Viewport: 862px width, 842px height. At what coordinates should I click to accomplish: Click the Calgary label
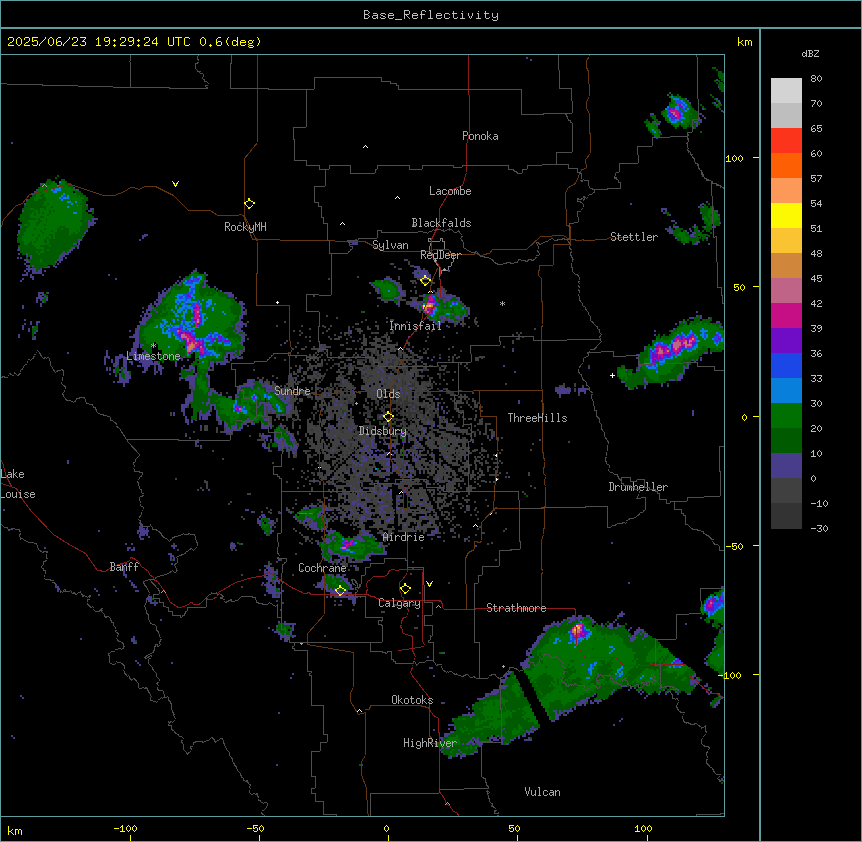[400, 603]
